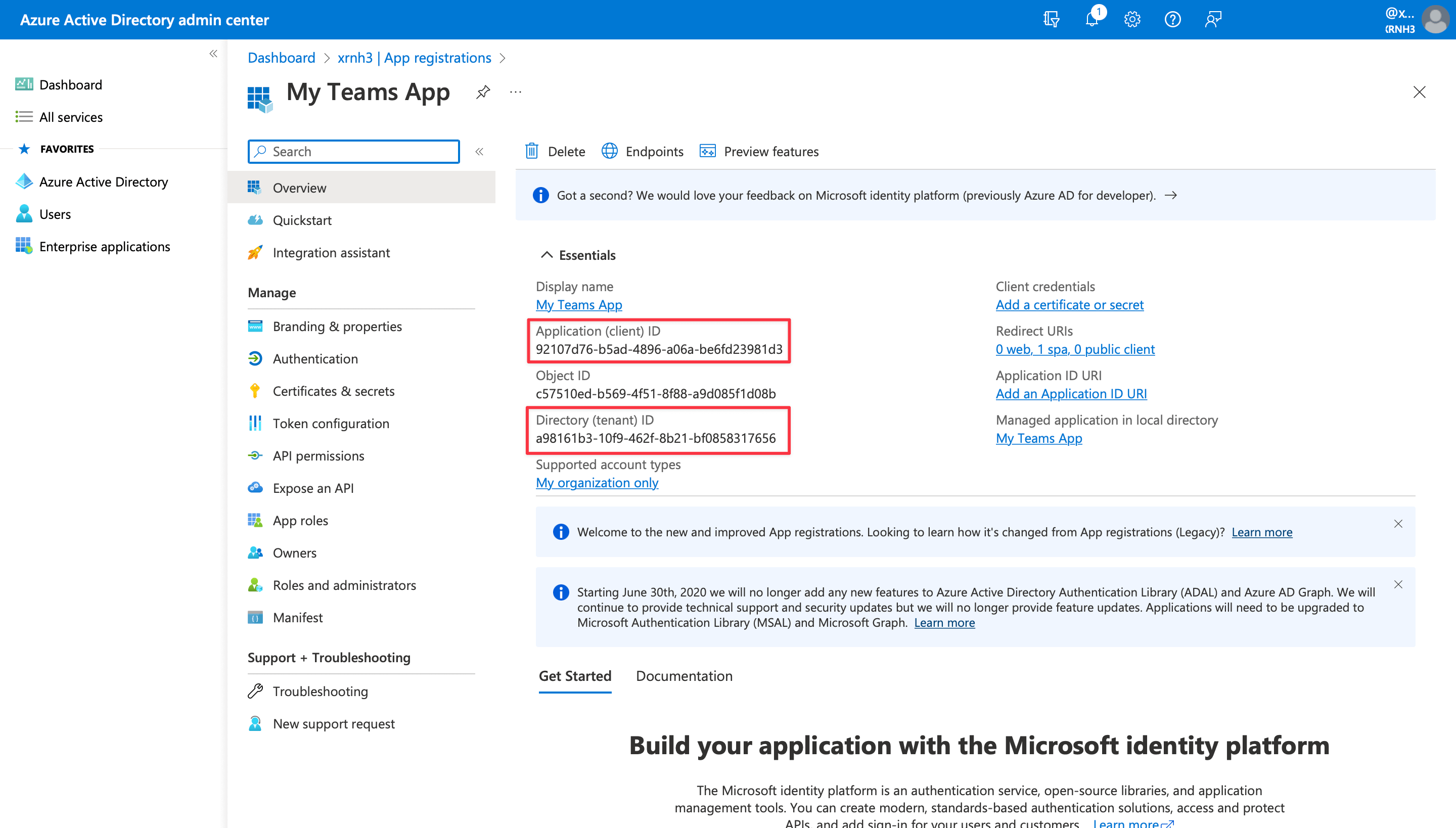The width and height of the screenshot is (1456, 828).
Task: Collapse the left portal sidebar
Action: pyautogui.click(x=213, y=54)
